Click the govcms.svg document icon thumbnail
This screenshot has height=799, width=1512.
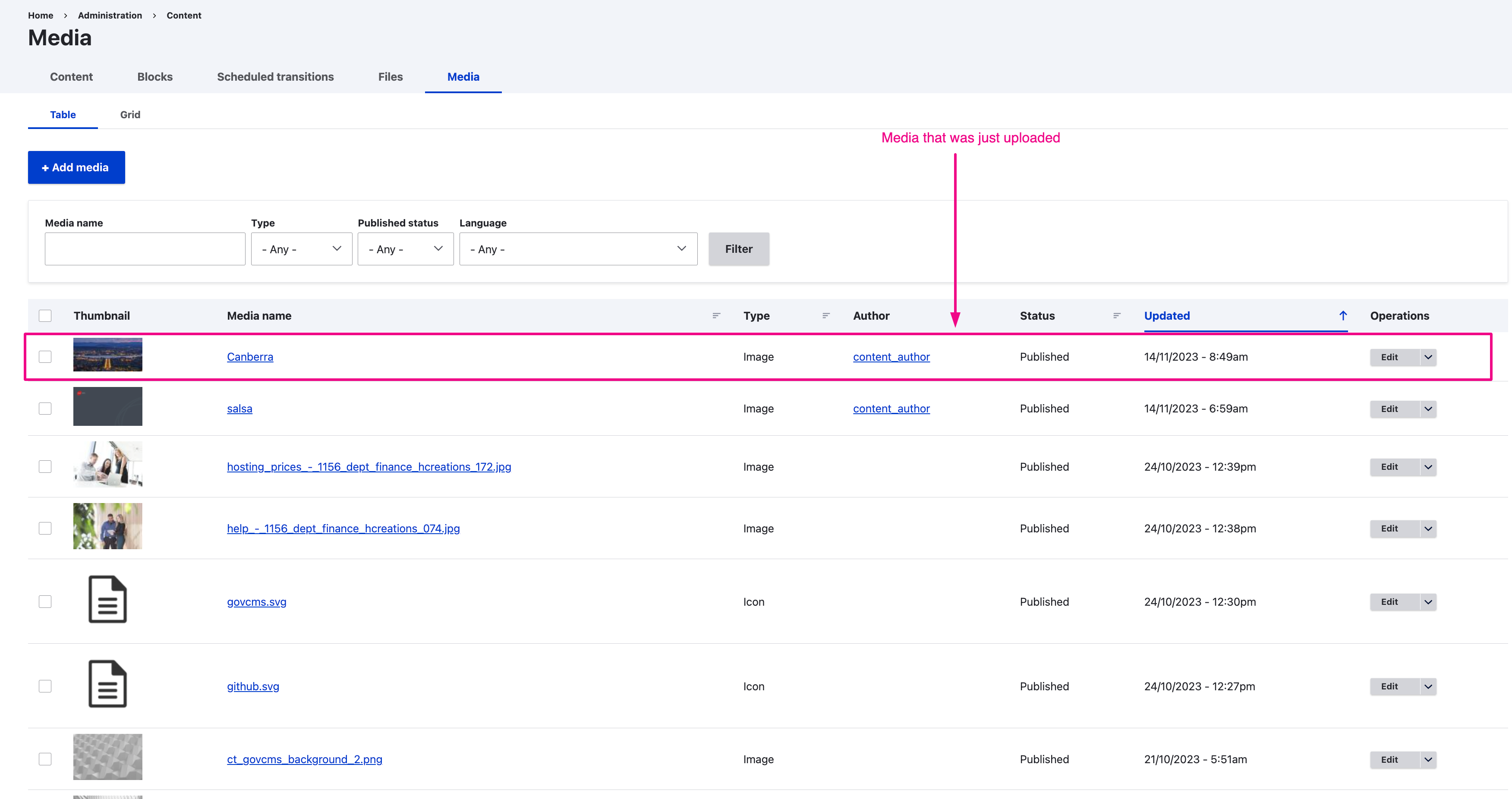107,599
